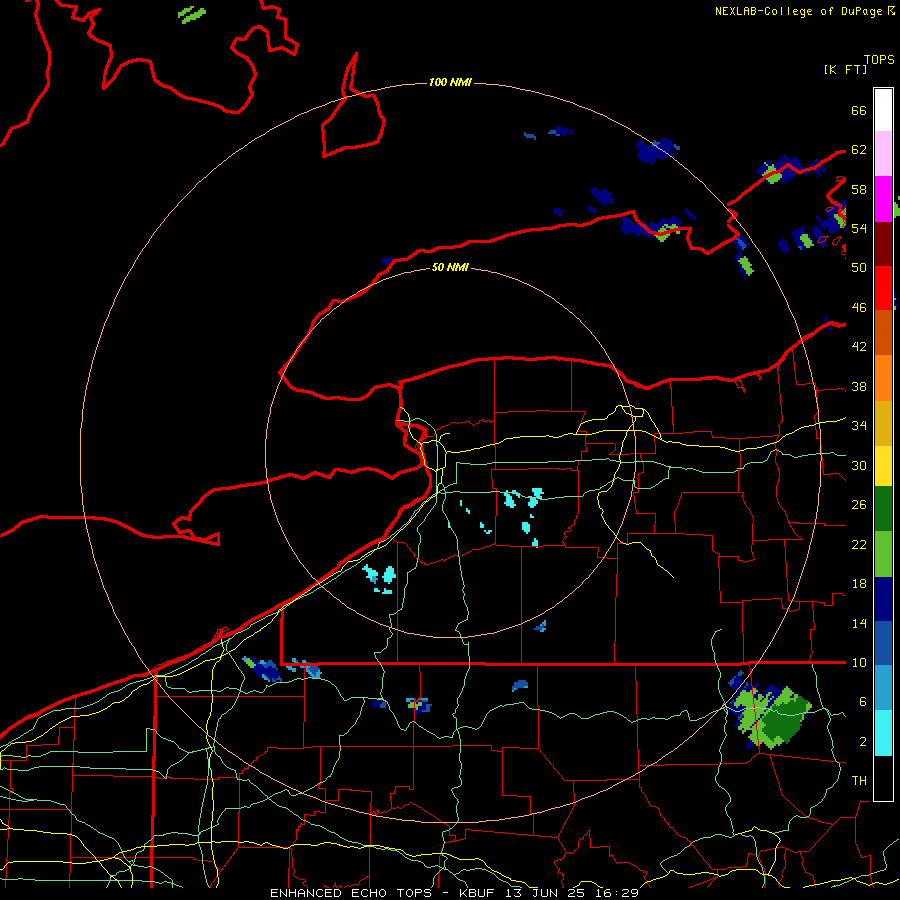900x900 pixels.
Task: Click the 66 scale label
Action: [x=859, y=110]
